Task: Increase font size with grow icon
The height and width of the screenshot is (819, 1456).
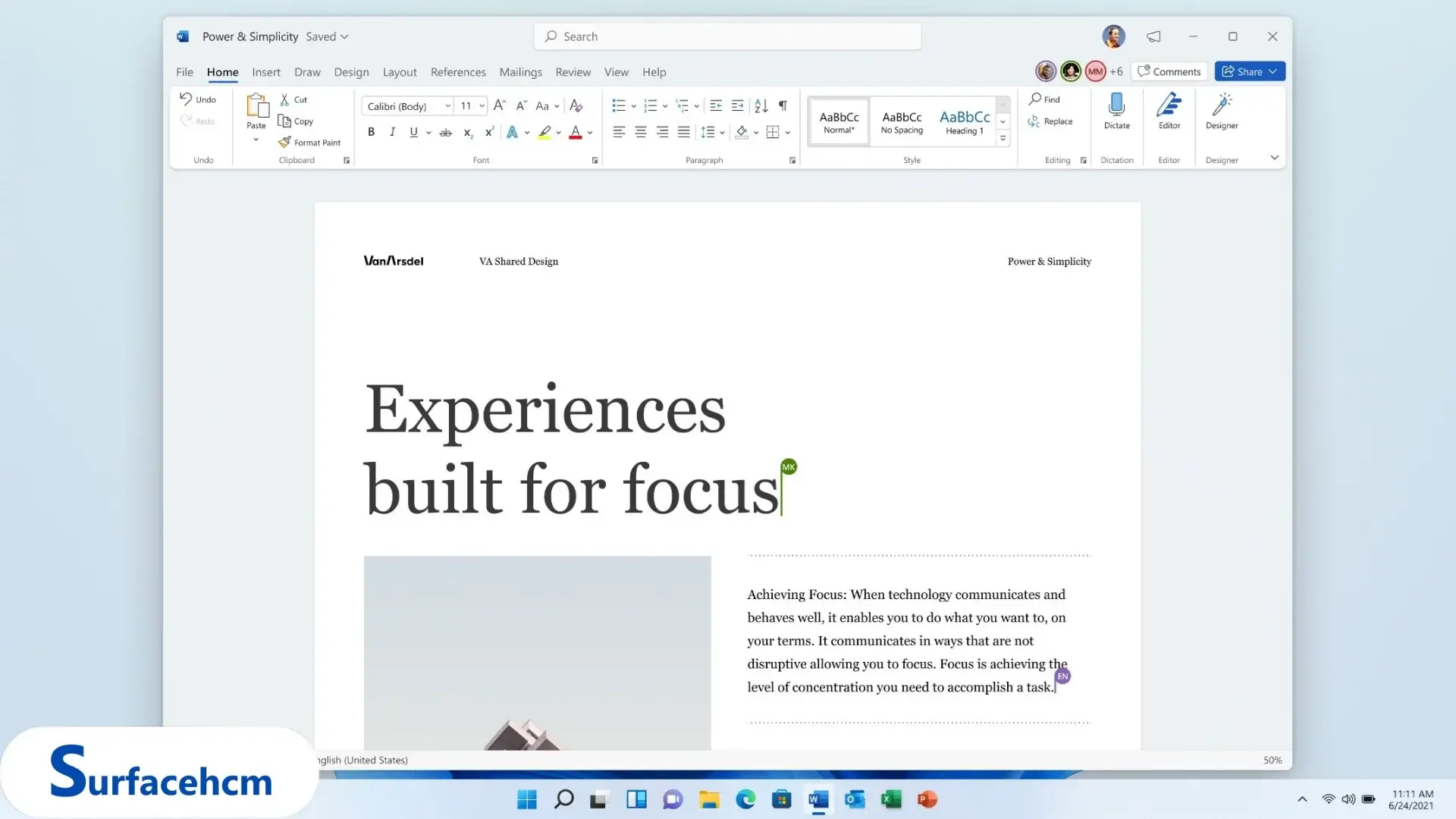Action: [x=499, y=106]
